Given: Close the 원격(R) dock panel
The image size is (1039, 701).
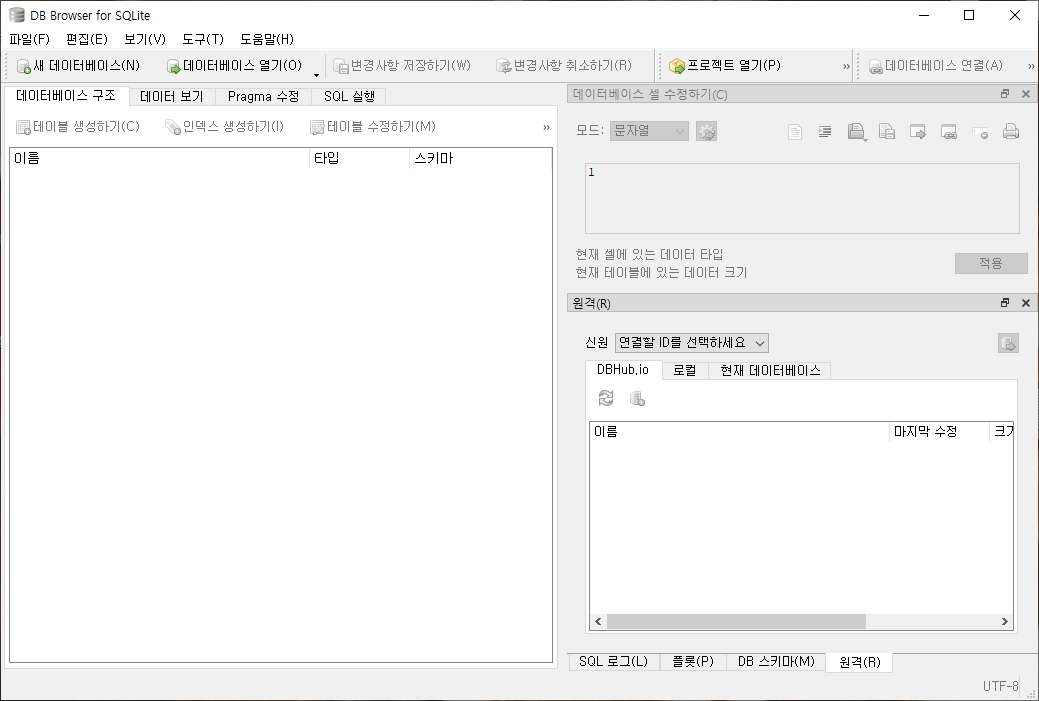Looking at the screenshot, I should point(1026,303).
